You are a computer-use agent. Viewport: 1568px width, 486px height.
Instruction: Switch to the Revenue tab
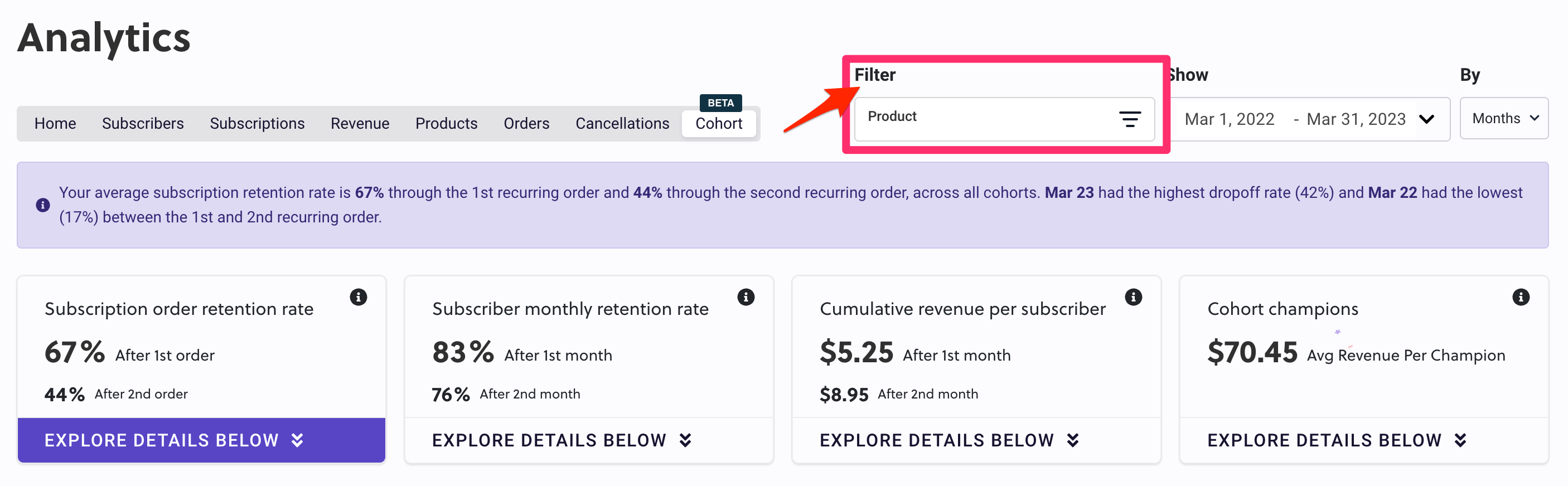pos(360,124)
